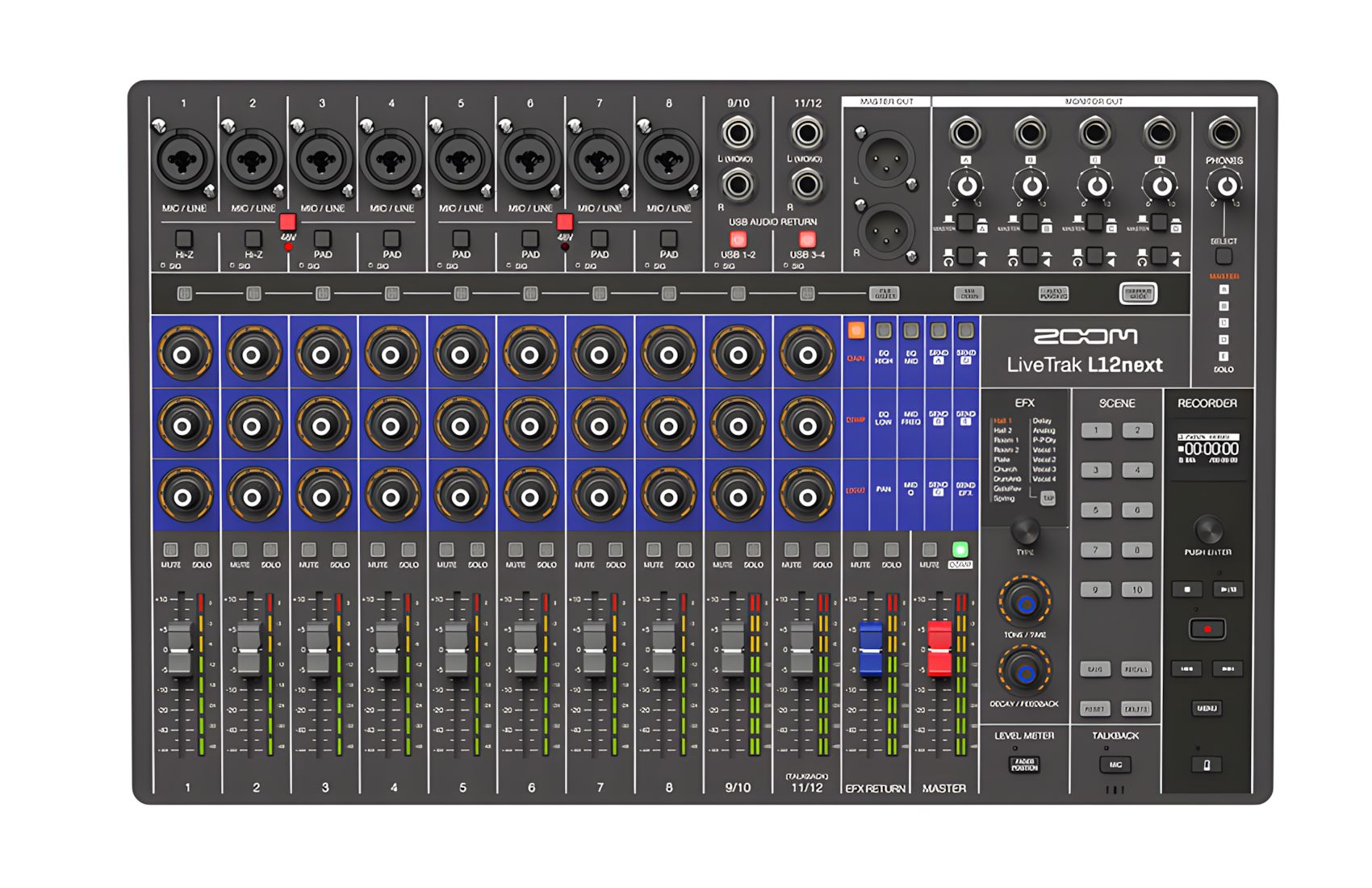Screen dimensions: 1372x888
Task: Click the red-dot record button
Action: click(1207, 629)
